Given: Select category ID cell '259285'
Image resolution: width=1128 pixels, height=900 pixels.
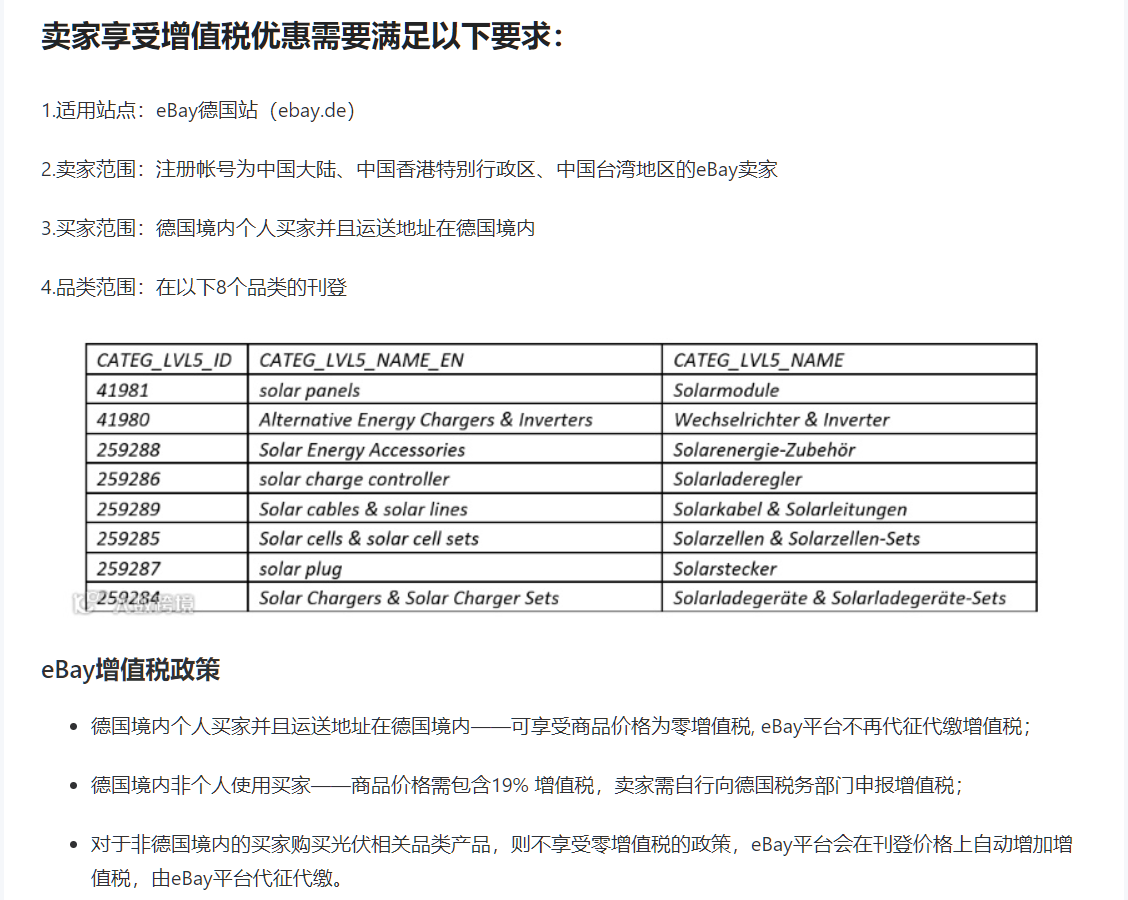Looking at the screenshot, I should click(166, 538).
